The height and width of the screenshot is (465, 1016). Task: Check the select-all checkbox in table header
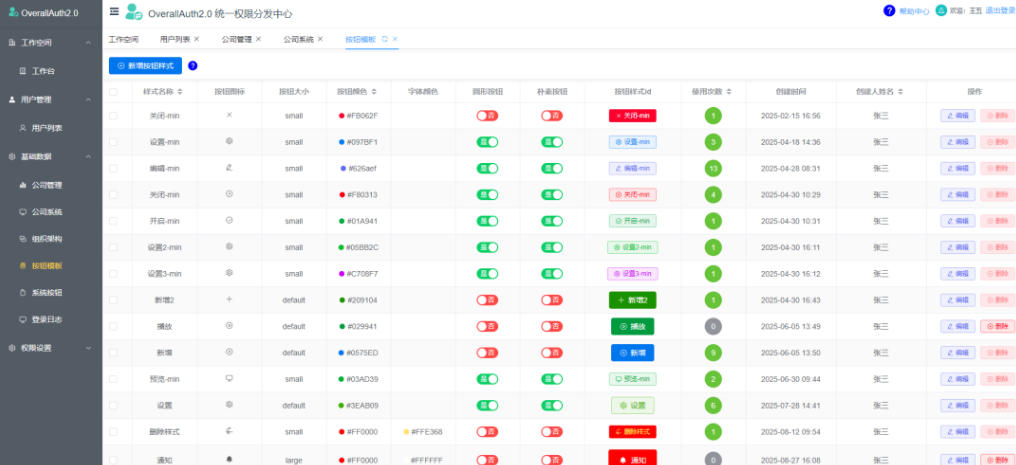[x=114, y=92]
